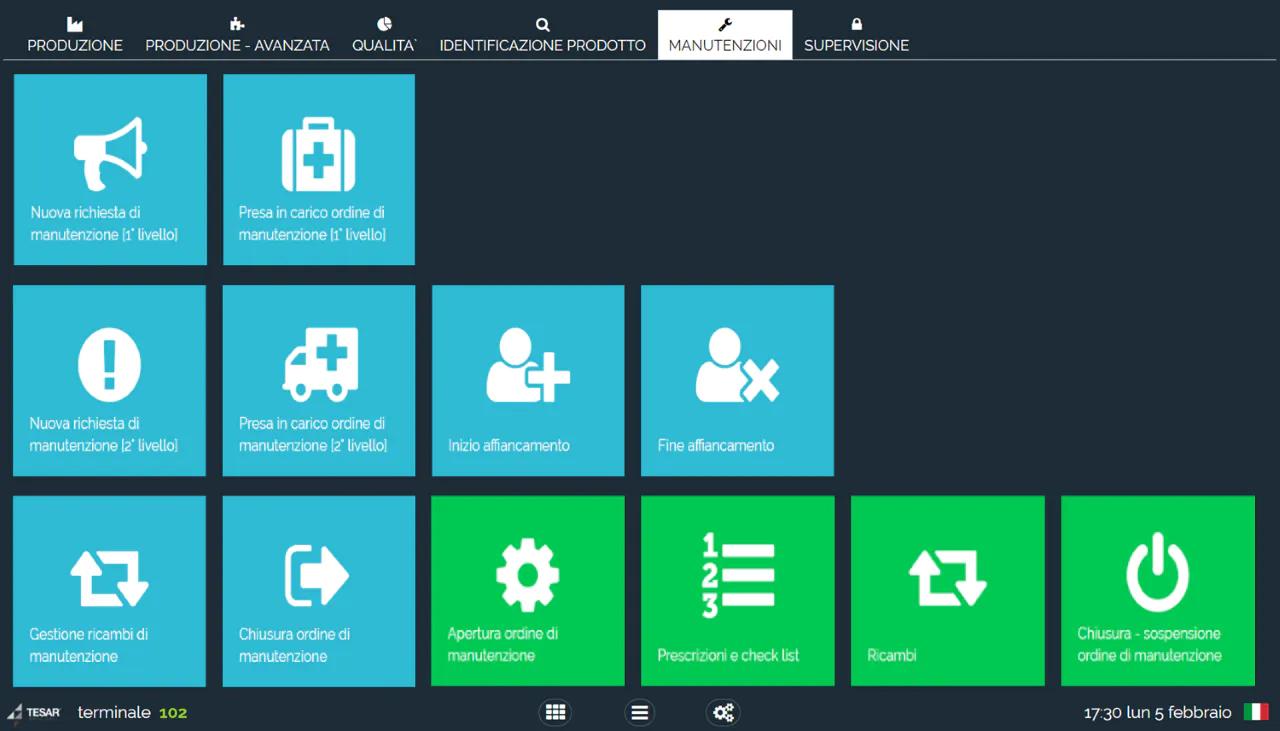Click 'Inizio affiancamento' label
Viewport: 1280px width, 731px height.
coord(509,446)
